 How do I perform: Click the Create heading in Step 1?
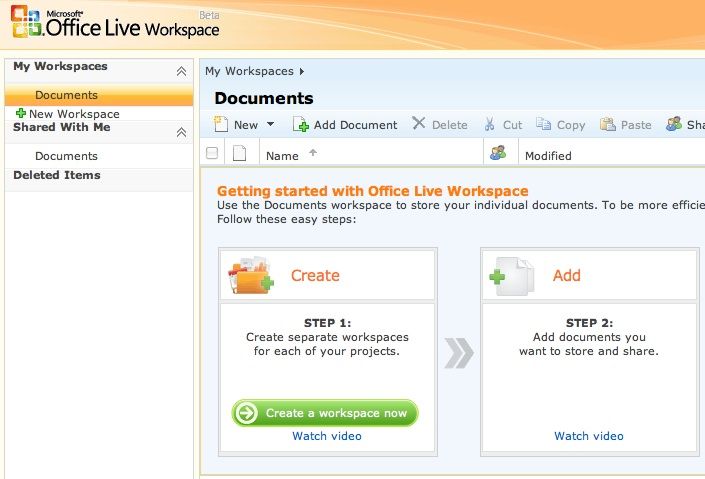point(315,275)
